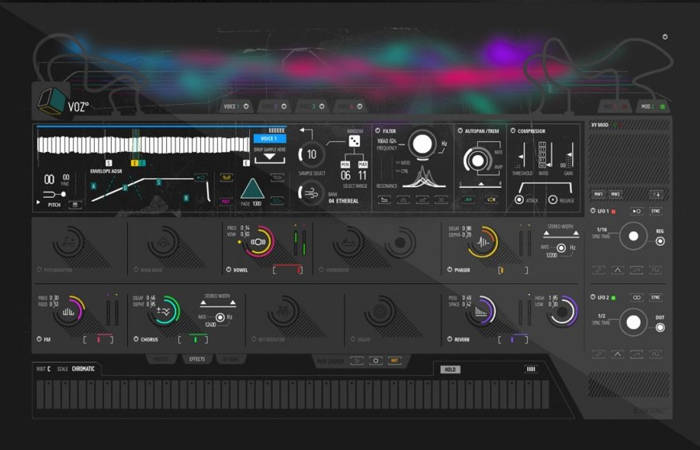Click the Phaser effect waveform knob
Screen dimensions: 700x450
point(483,241)
